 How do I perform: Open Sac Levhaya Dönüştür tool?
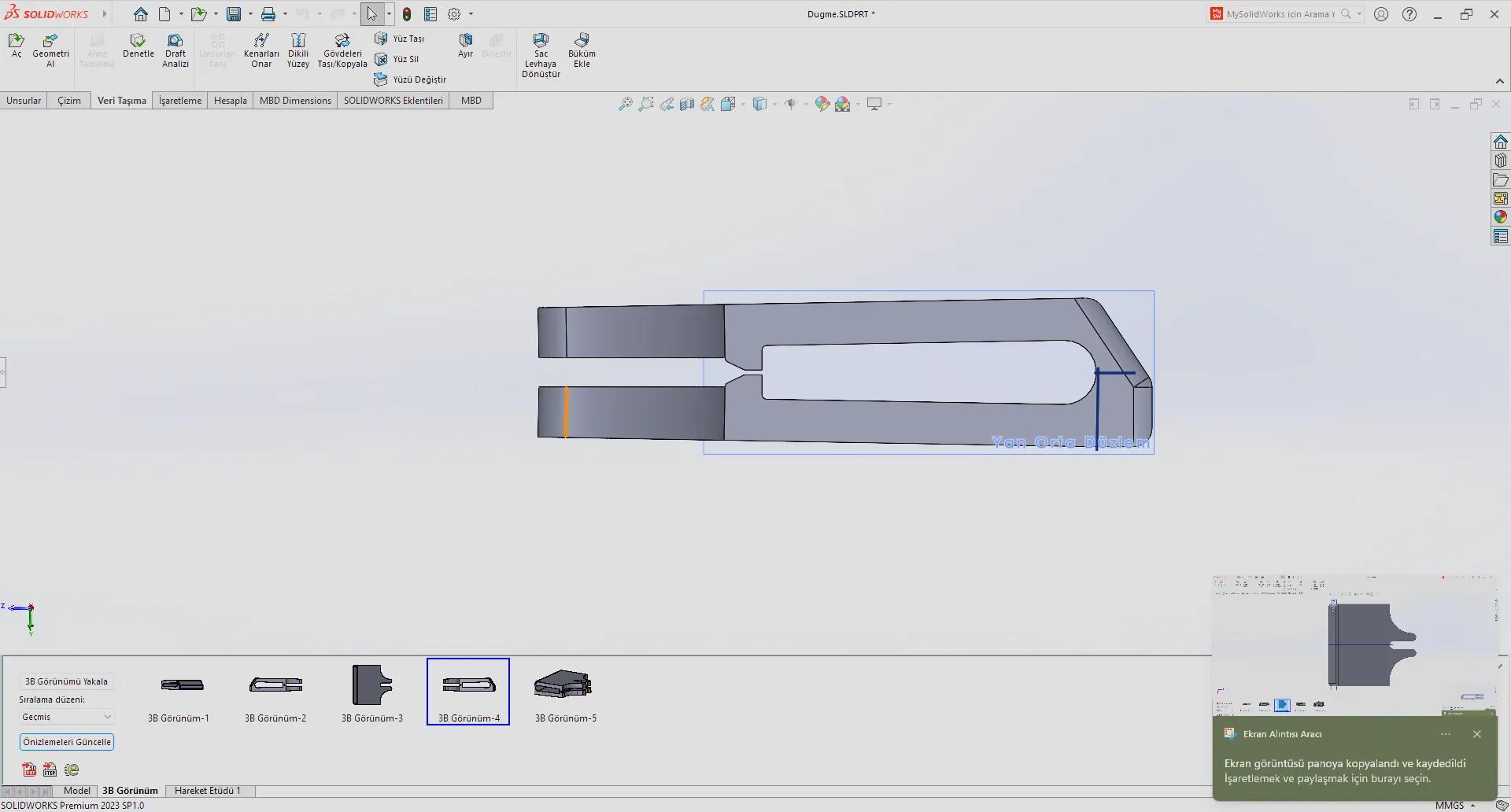541,55
